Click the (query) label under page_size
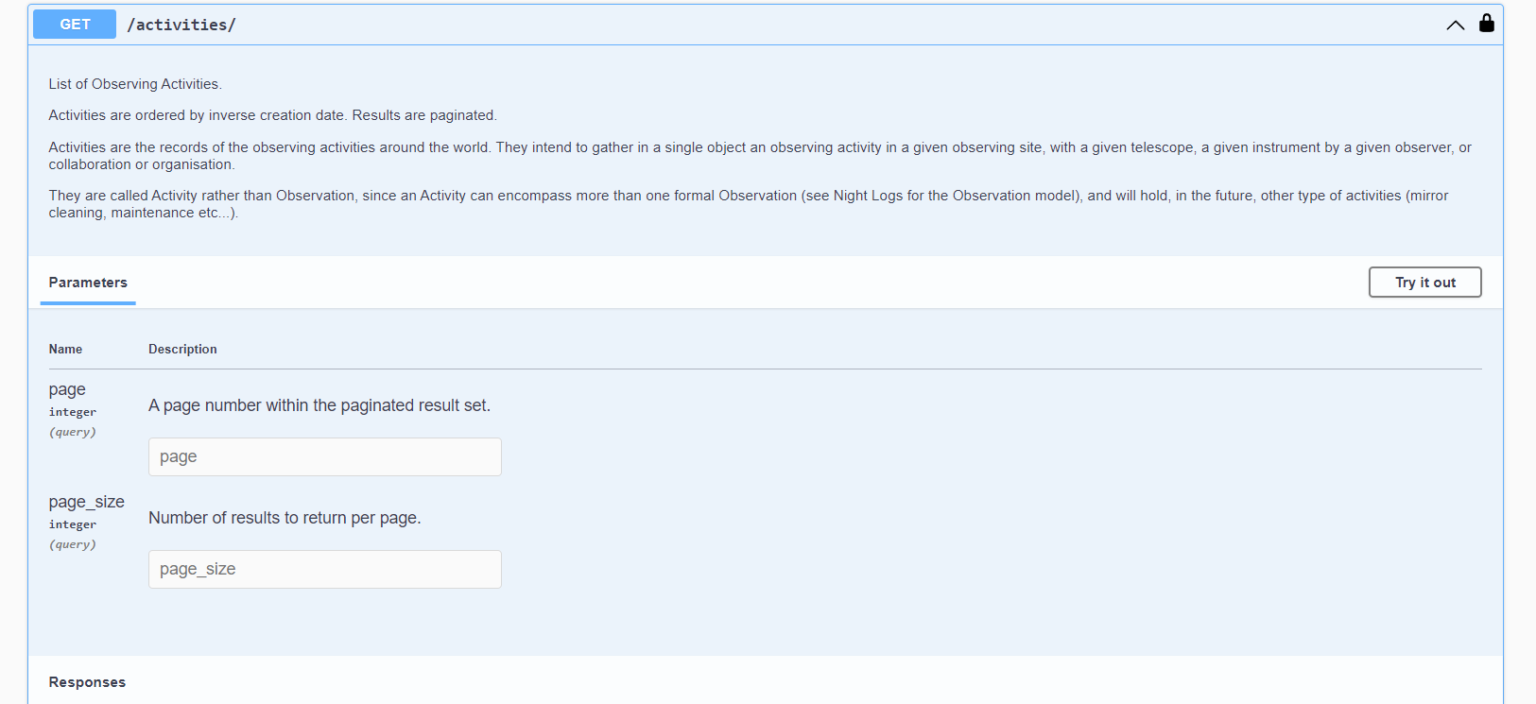This screenshot has width=1536, height=704. 72,545
